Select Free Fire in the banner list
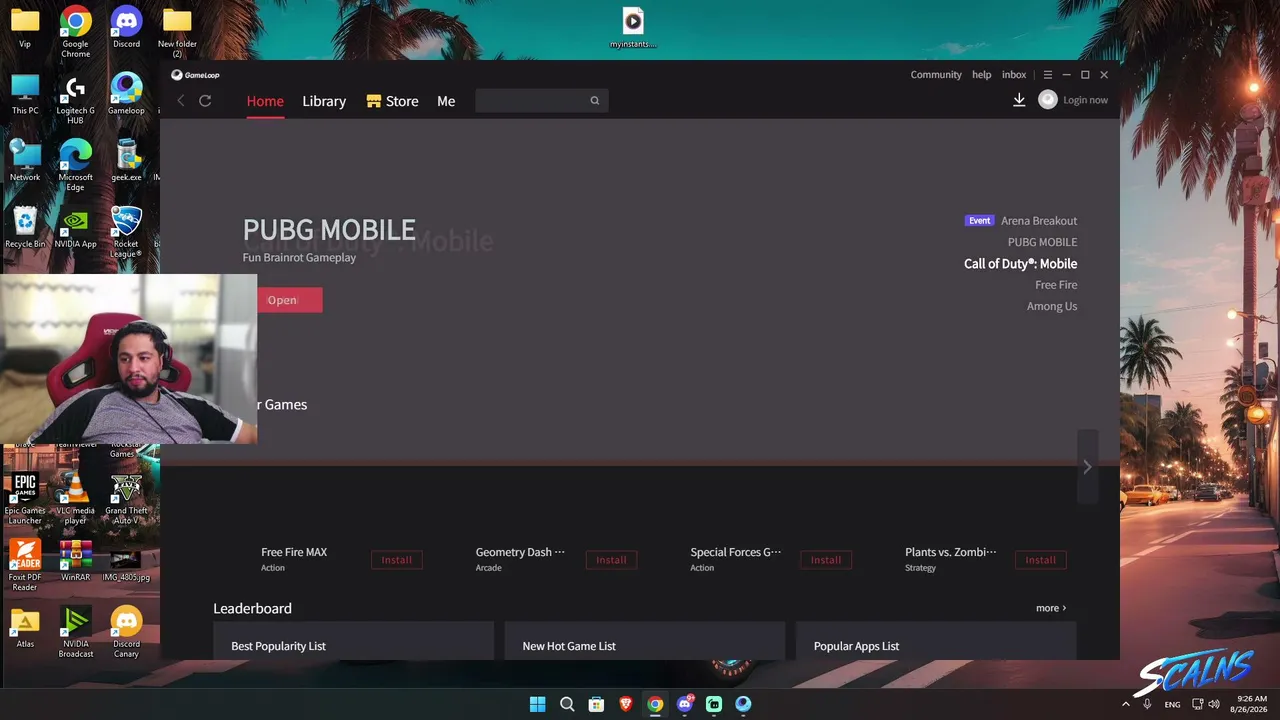Screen dimensions: 1280x720 pos(1056,285)
